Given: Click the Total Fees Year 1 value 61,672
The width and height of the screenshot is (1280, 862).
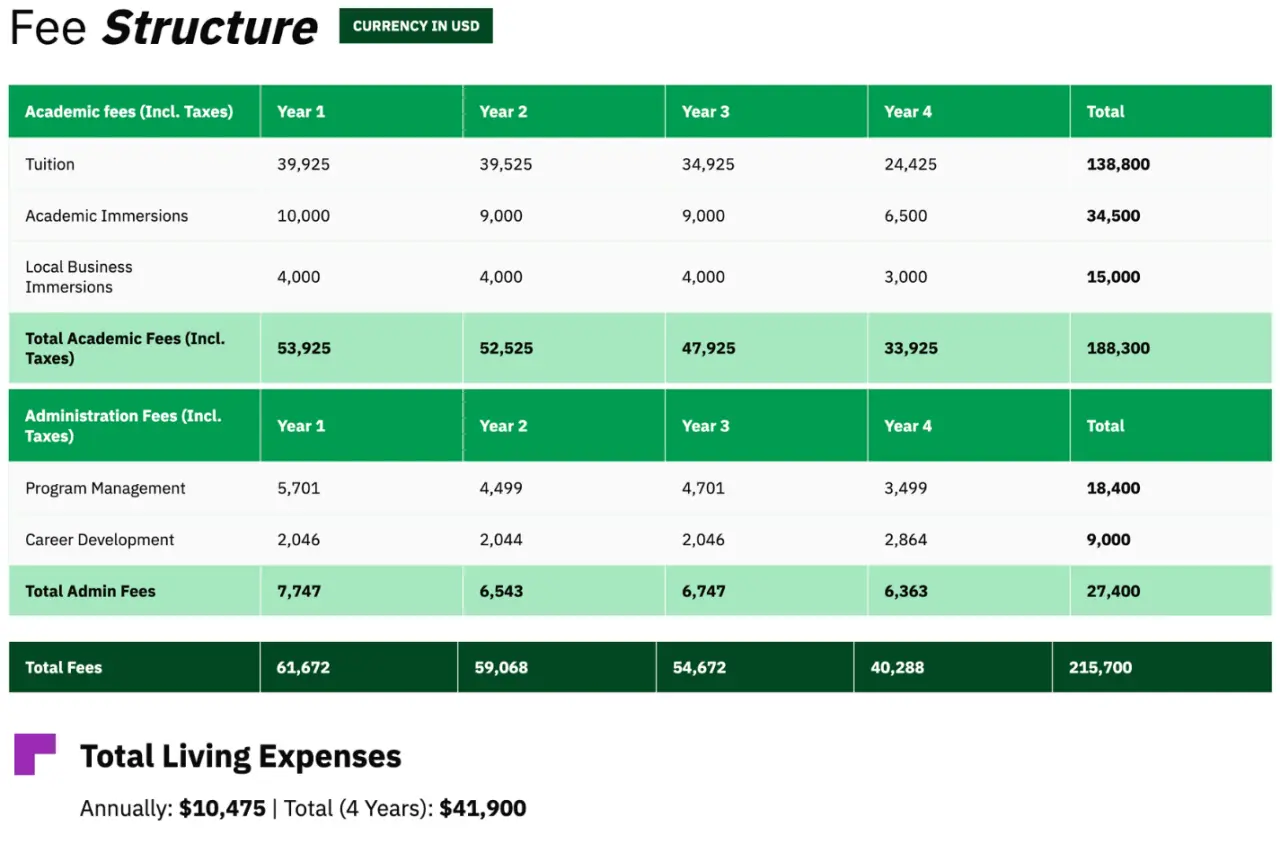Looking at the screenshot, I should tap(303, 667).
